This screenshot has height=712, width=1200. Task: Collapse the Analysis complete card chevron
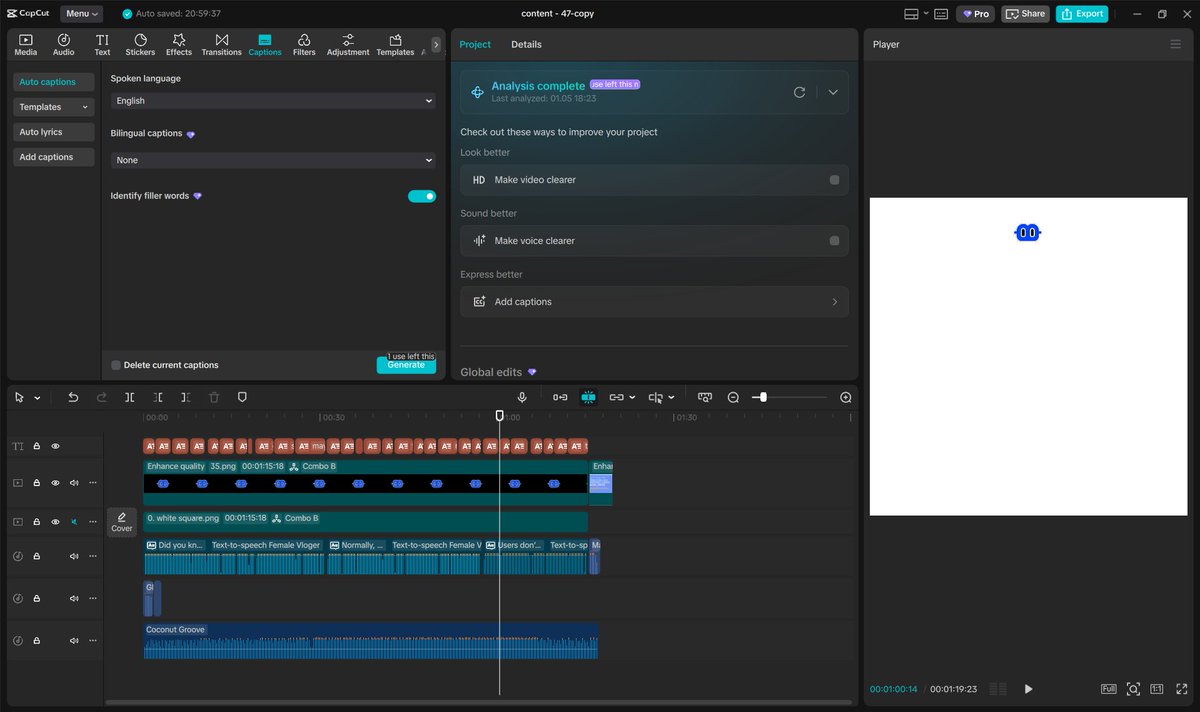click(833, 92)
